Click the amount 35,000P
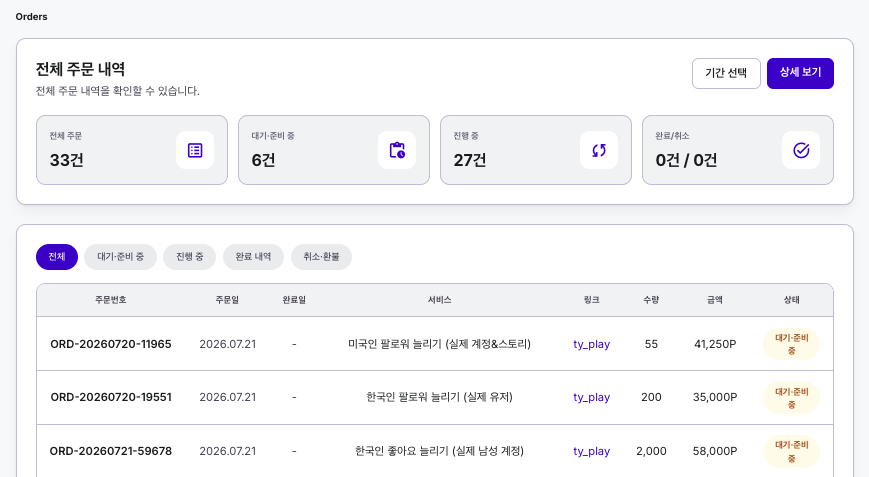 click(715, 397)
